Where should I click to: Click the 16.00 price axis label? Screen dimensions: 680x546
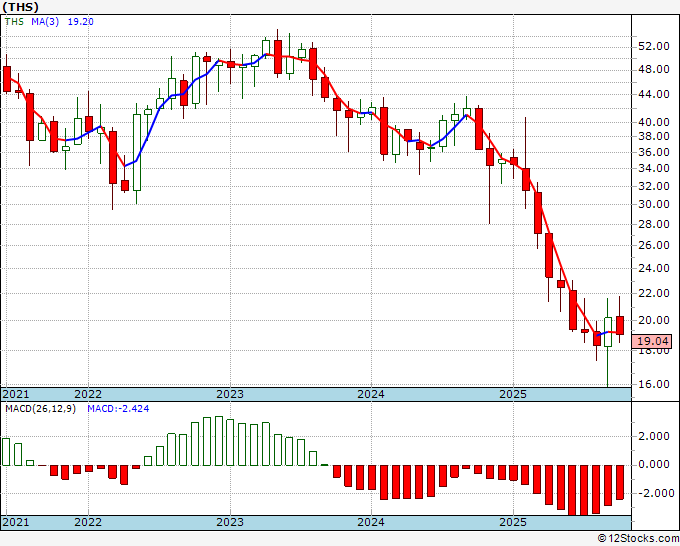(653, 384)
